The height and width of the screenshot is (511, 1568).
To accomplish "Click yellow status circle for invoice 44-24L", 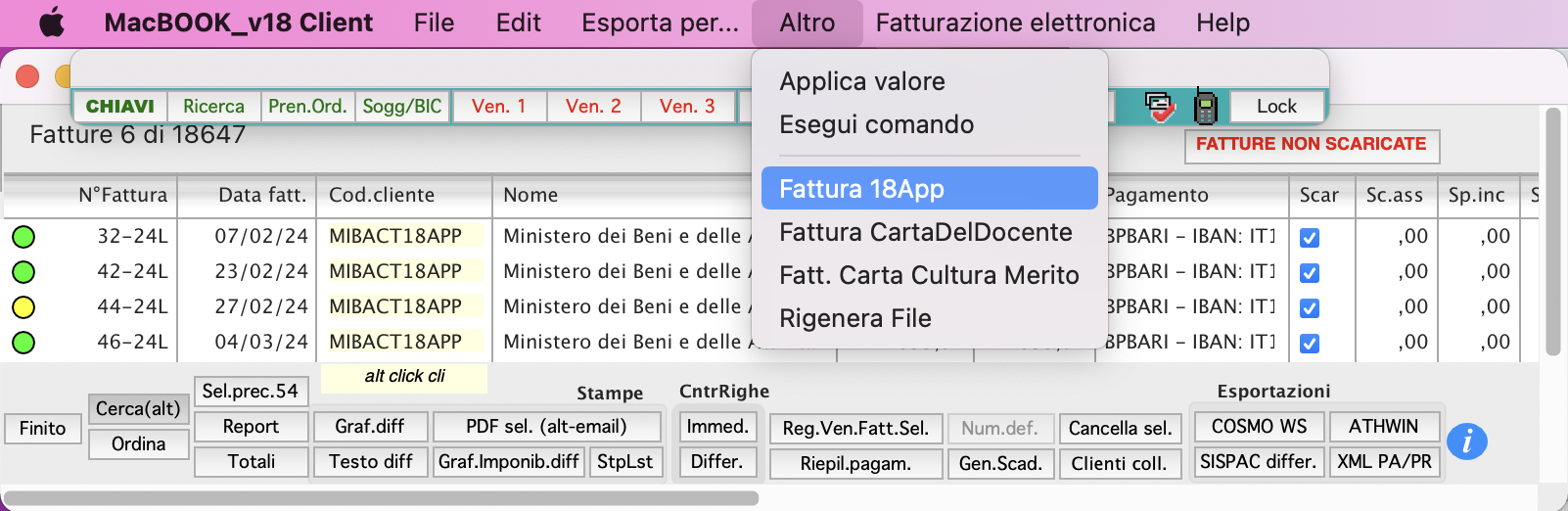I will point(23,306).
